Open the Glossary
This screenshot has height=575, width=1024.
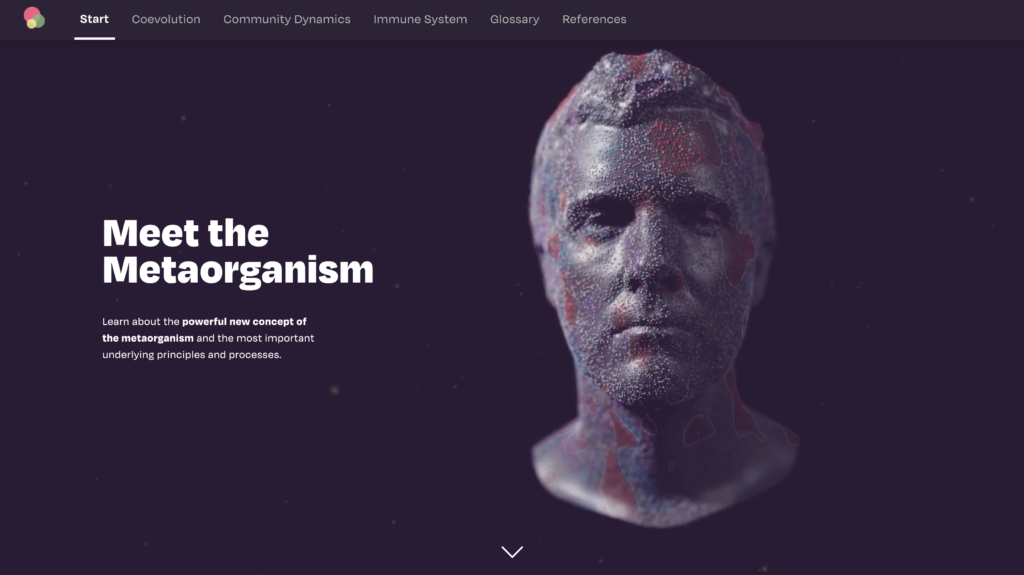pyautogui.click(x=515, y=19)
